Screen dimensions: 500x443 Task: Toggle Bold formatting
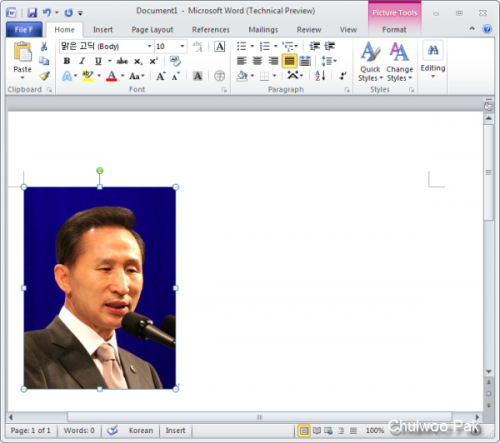(67, 61)
